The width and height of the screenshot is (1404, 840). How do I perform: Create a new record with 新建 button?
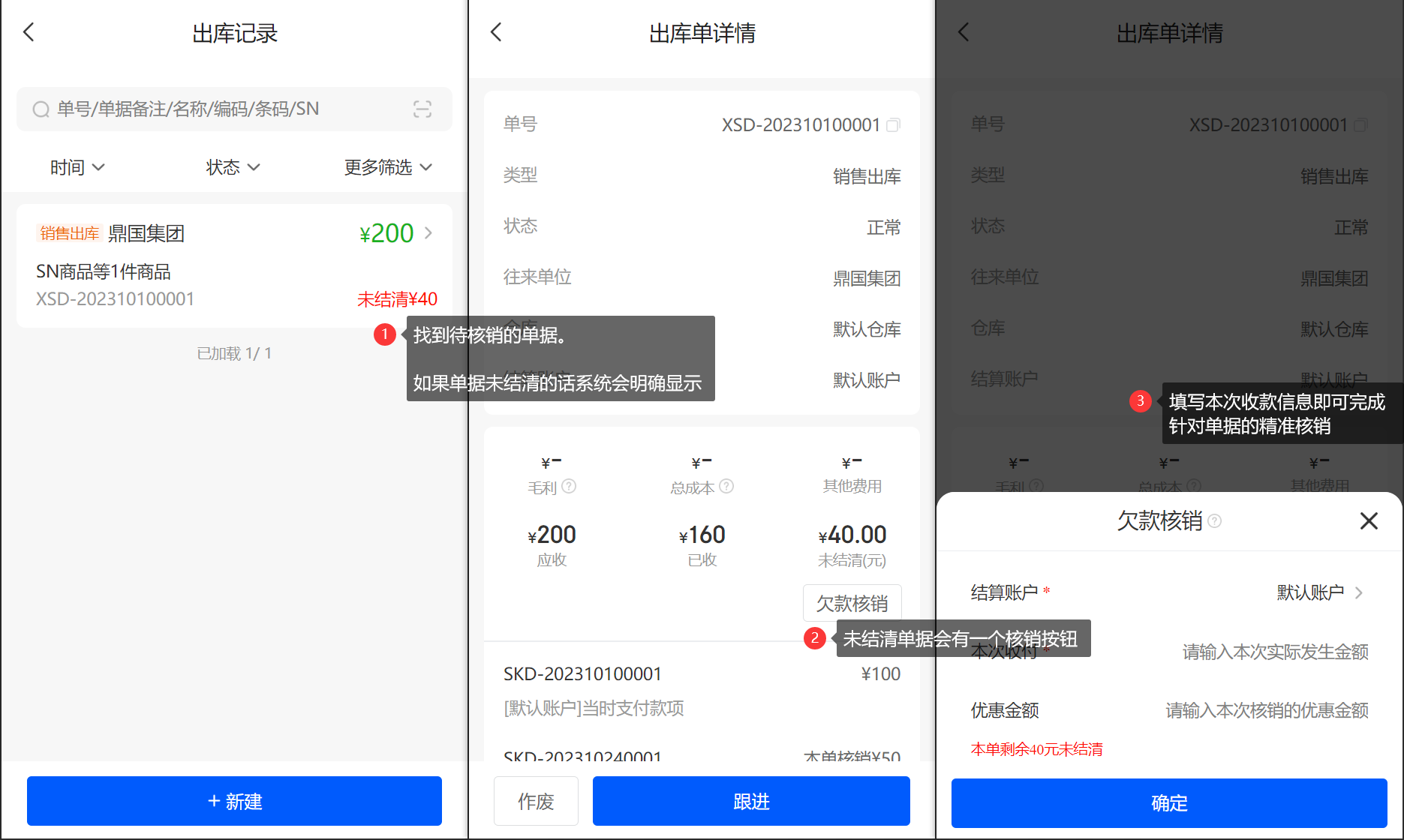[x=234, y=801]
